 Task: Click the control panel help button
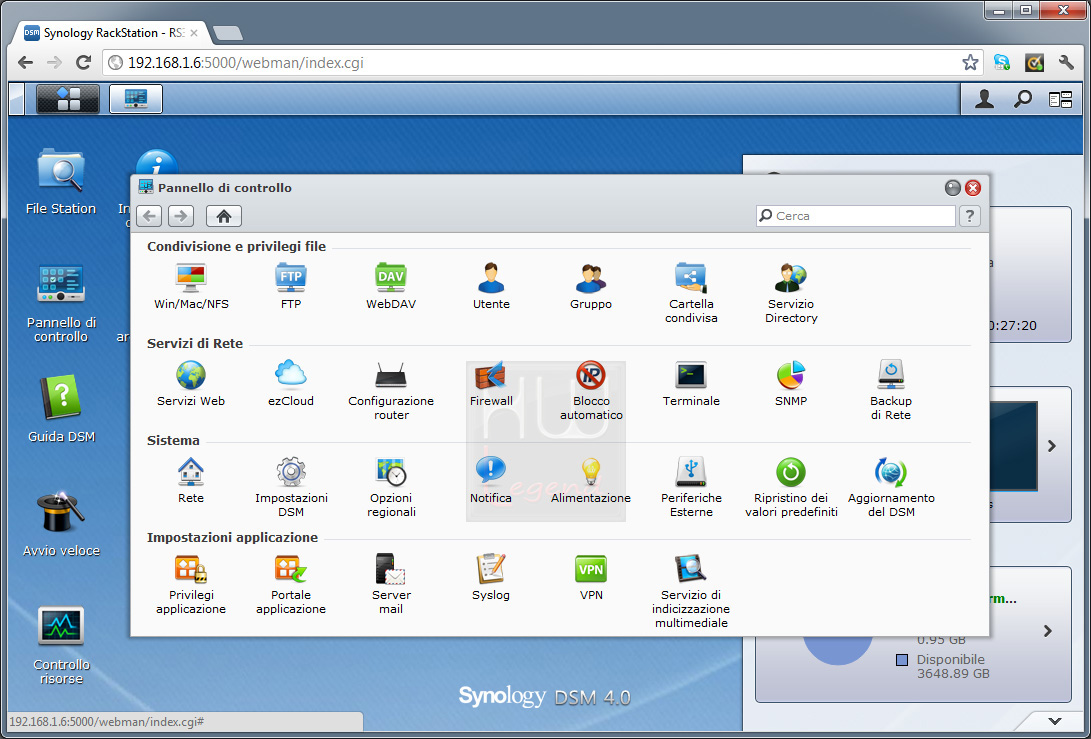click(970, 216)
